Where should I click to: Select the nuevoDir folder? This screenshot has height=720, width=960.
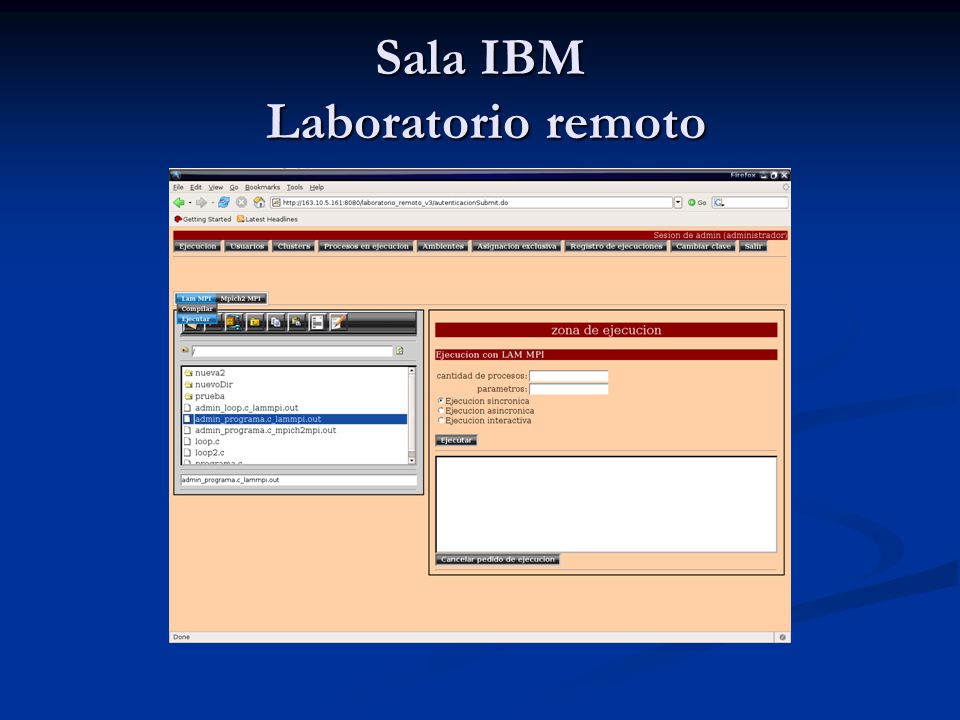coord(209,384)
